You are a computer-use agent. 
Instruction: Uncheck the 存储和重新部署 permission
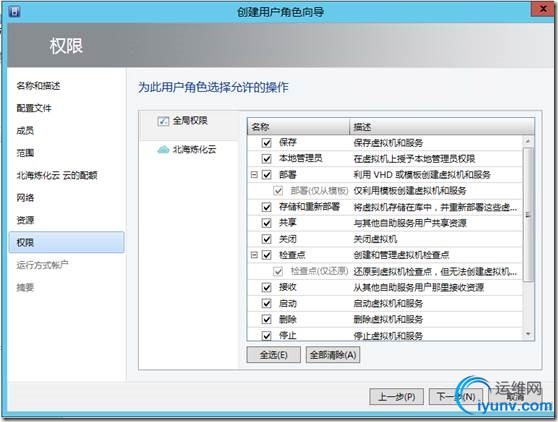point(267,207)
